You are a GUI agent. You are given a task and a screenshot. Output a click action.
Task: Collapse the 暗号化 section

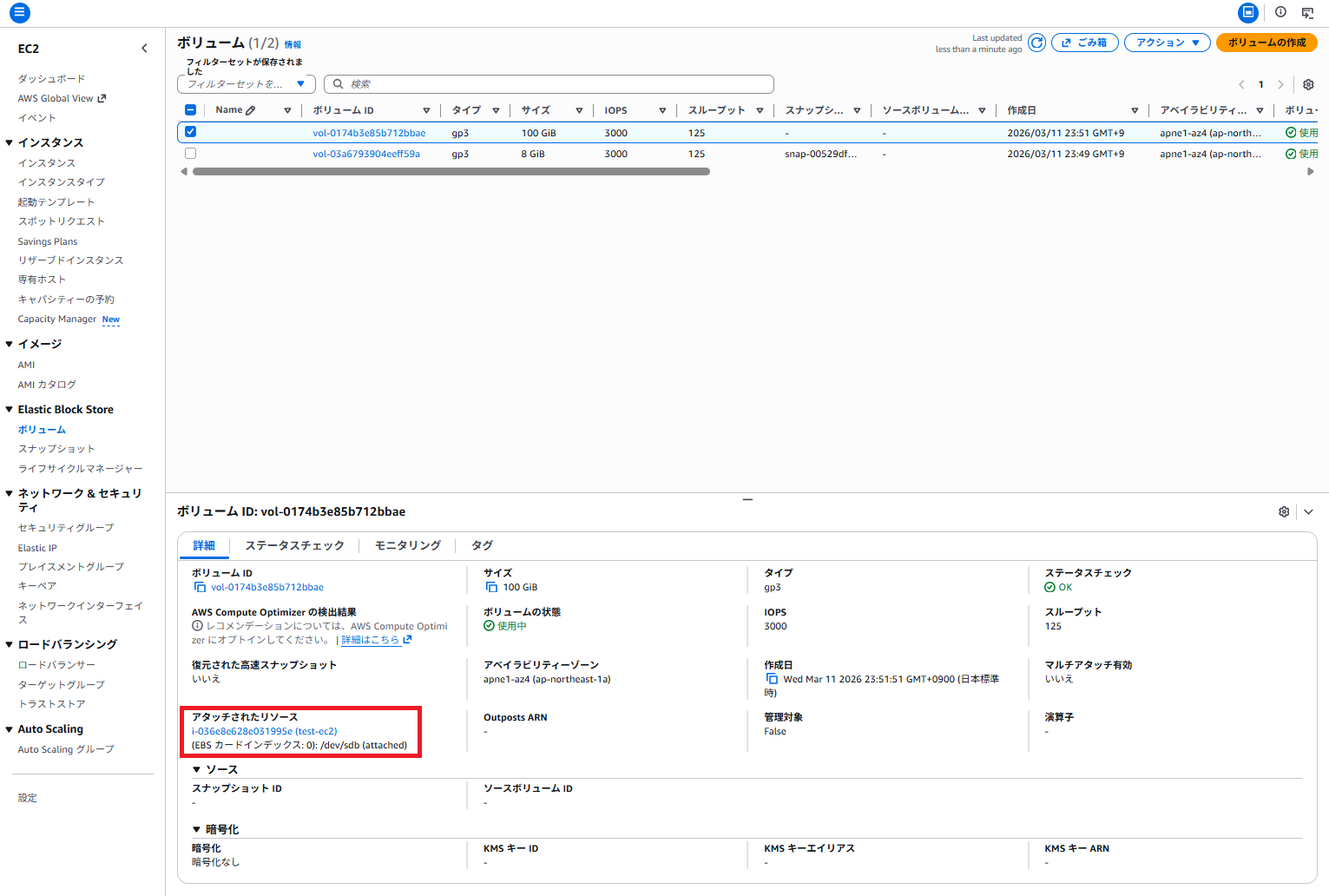[x=198, y=829]
